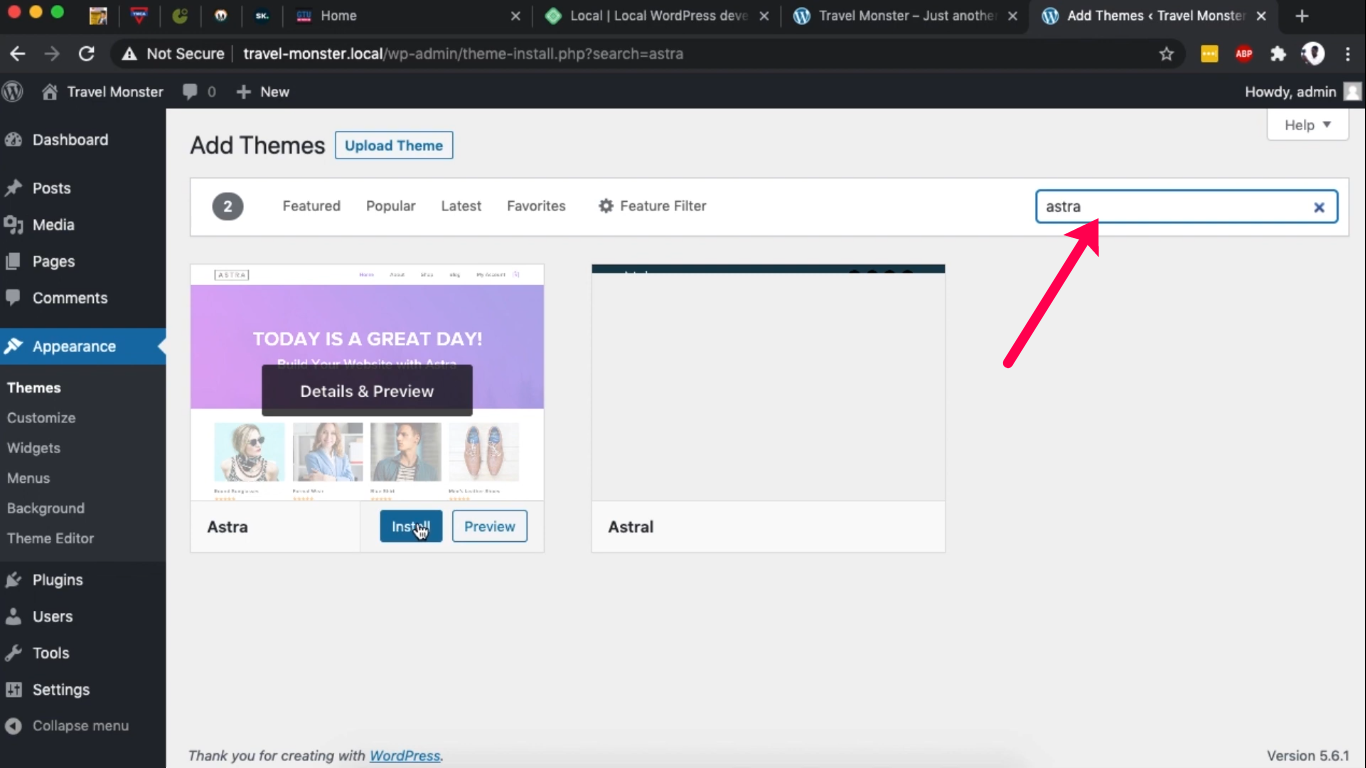Image resolution: width=1366 pixels, height=768 pixels.
Task: Open the Feature Filter panel
Action: [652, 206]
